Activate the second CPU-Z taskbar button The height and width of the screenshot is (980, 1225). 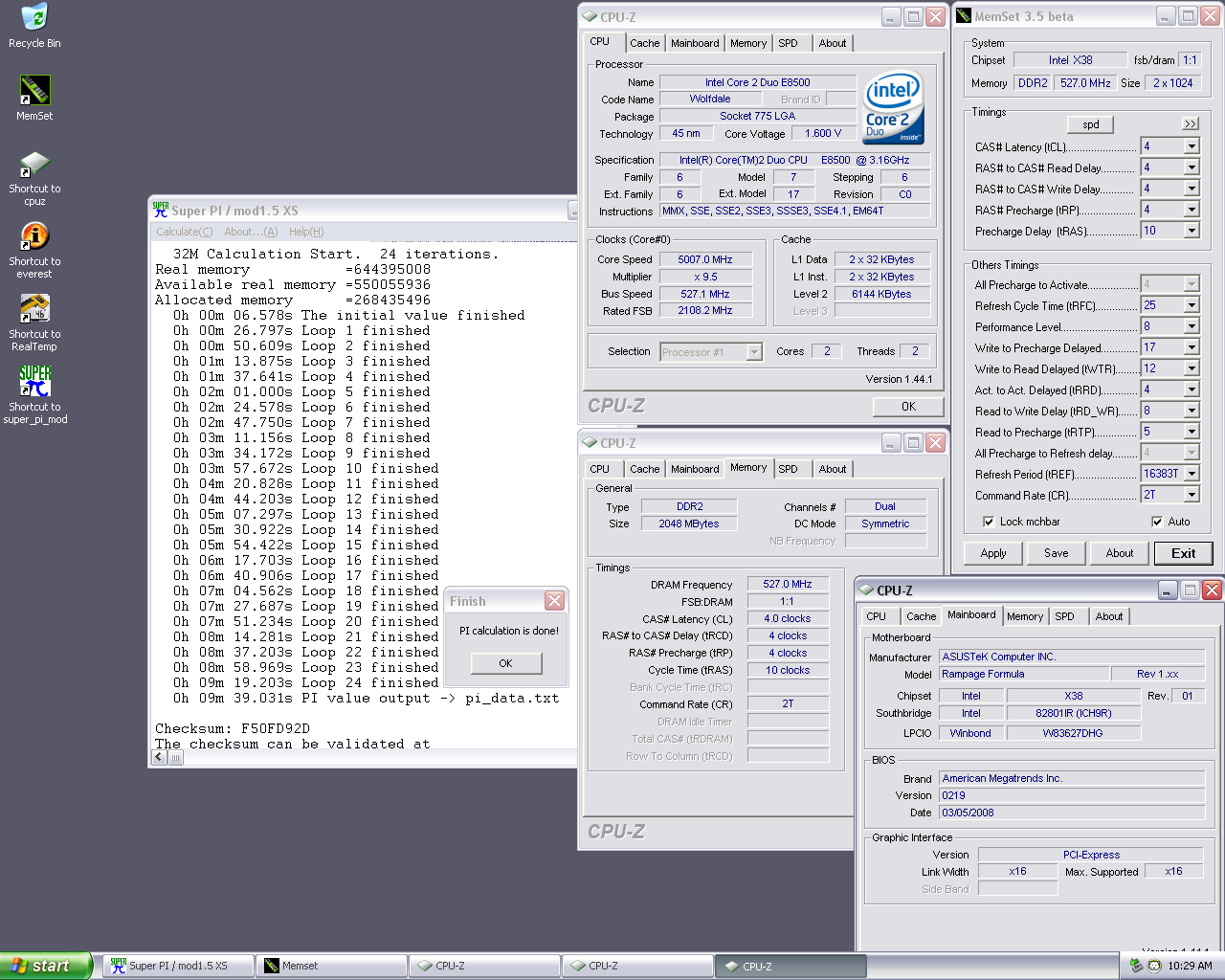click(x=637, y=966)
